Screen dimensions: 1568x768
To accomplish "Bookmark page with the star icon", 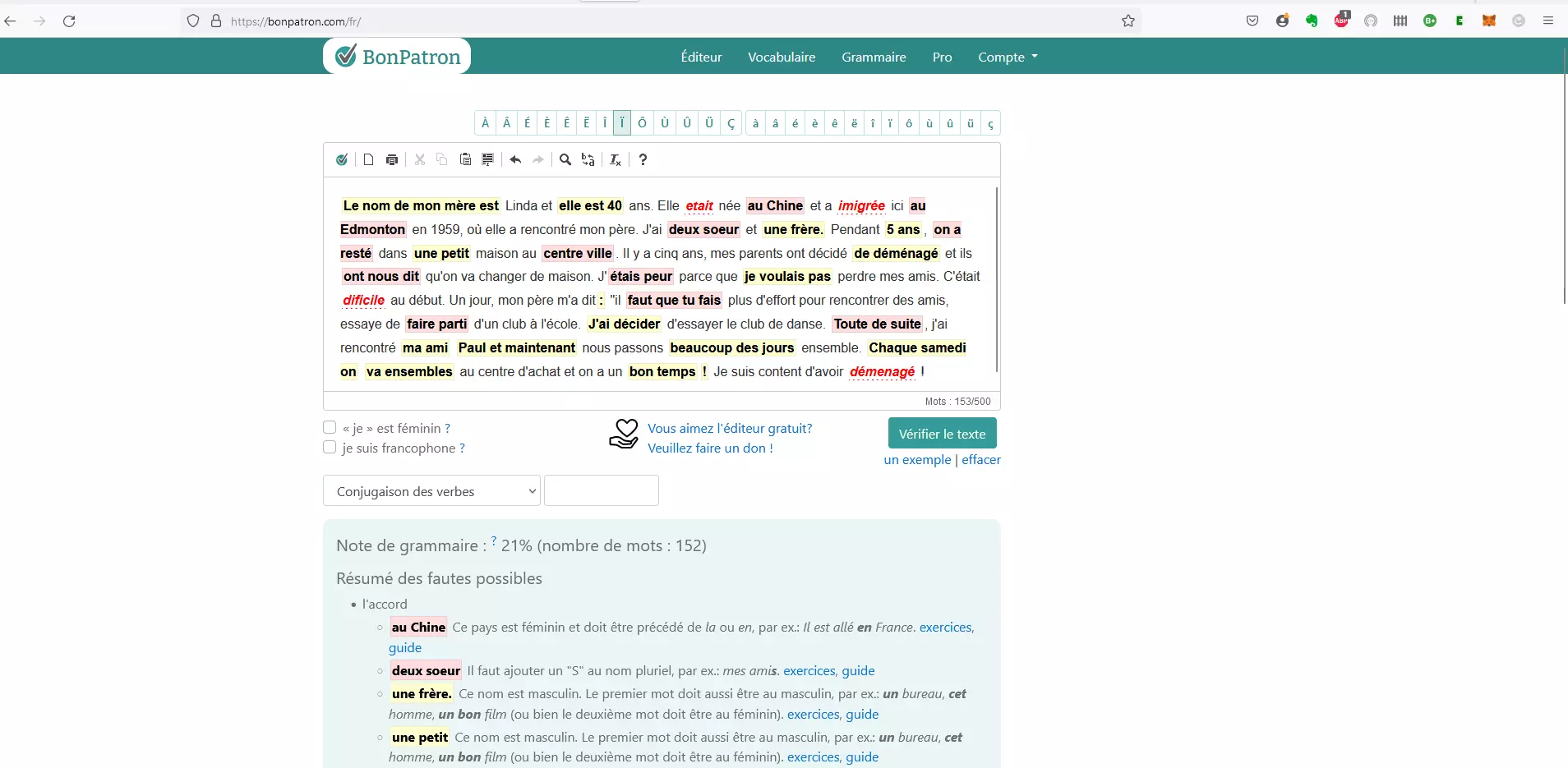I will click(1128, 21).
